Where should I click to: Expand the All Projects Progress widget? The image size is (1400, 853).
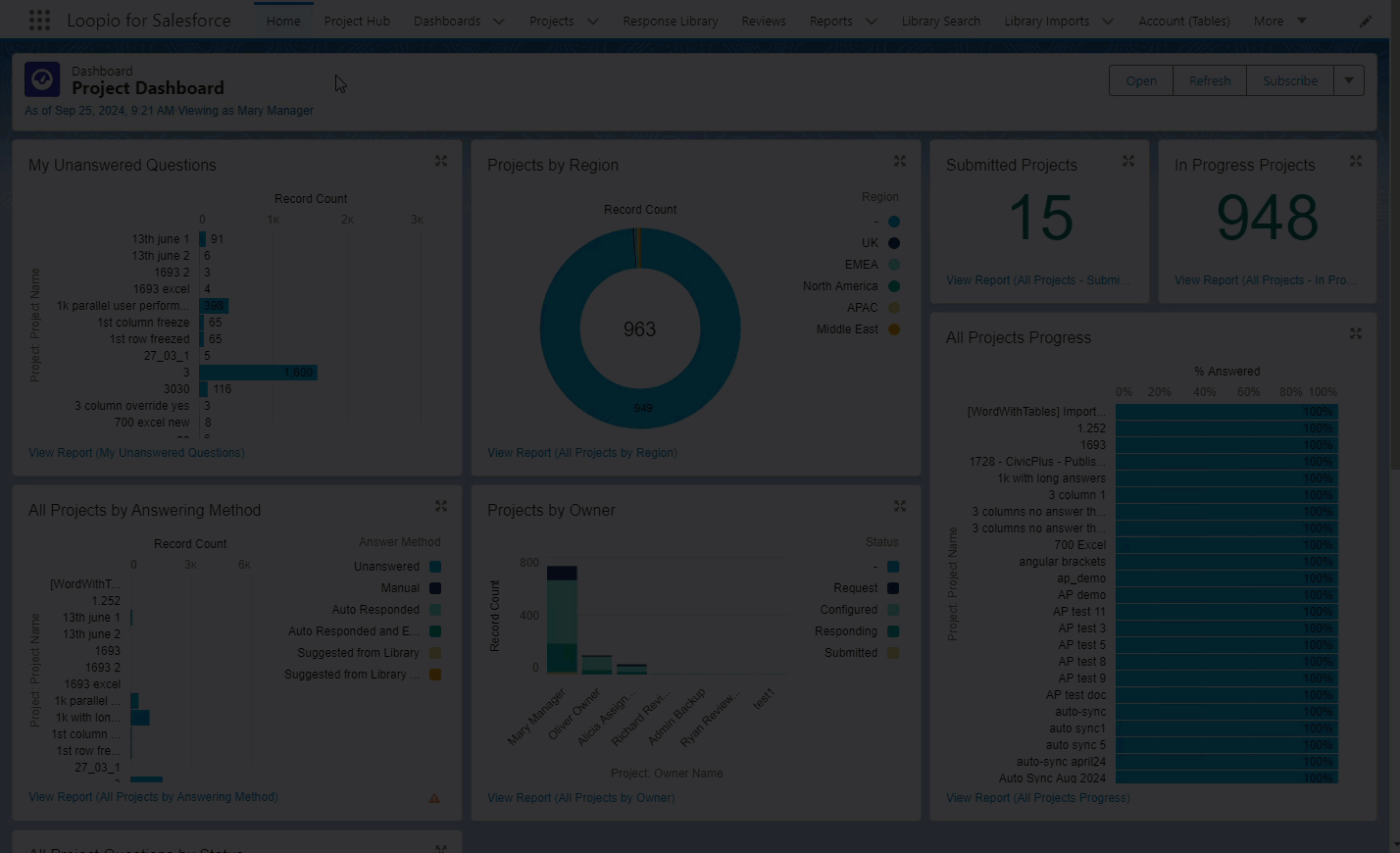point(1356,333)
